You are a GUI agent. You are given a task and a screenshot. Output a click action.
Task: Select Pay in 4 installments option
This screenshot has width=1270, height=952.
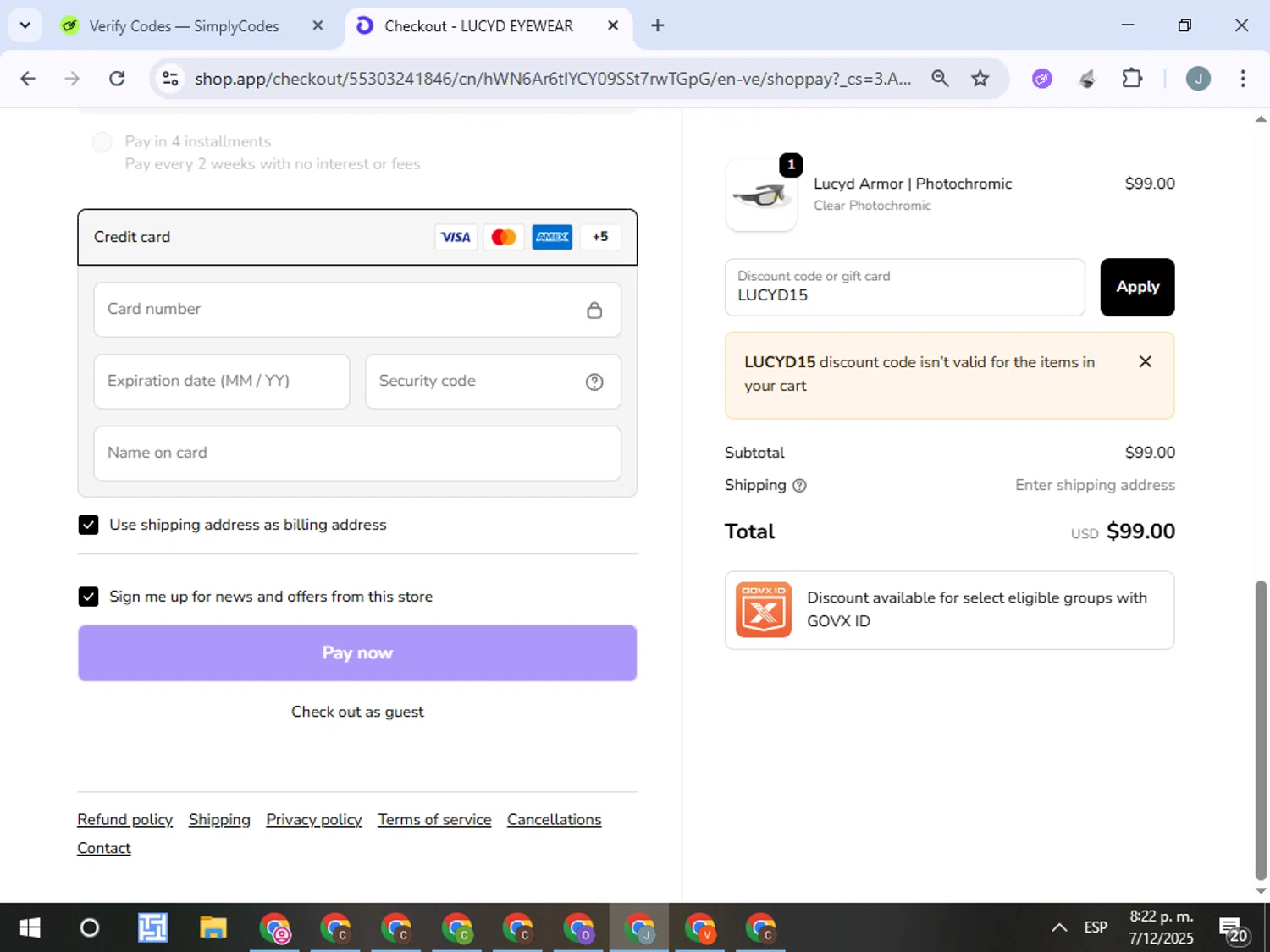click(102, 142)
